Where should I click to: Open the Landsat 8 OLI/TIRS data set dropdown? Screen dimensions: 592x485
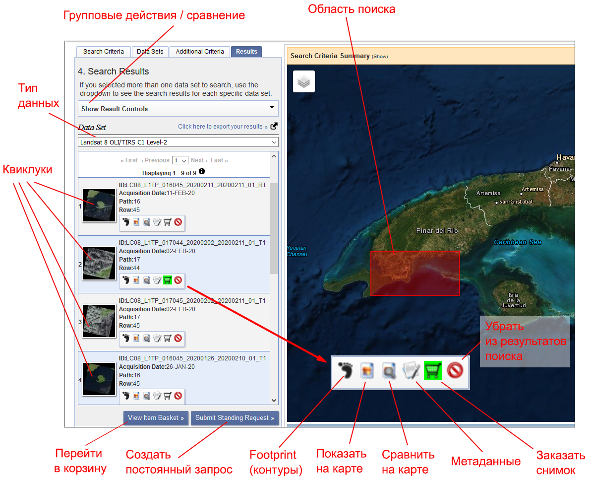(x=178, y=142)
